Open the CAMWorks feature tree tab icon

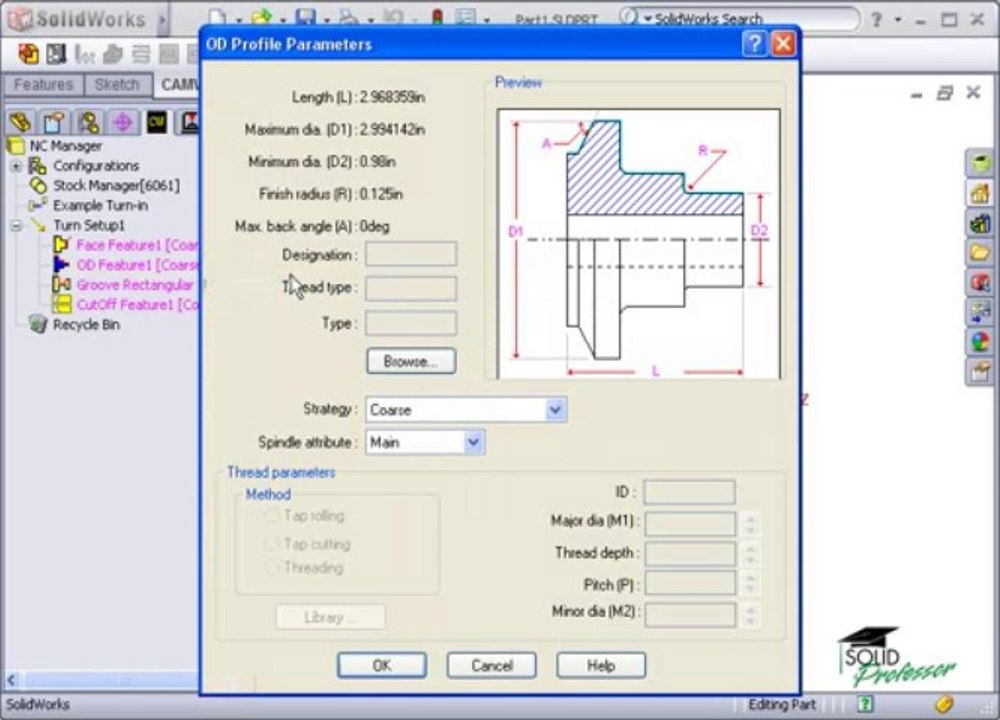pos(157,121)
